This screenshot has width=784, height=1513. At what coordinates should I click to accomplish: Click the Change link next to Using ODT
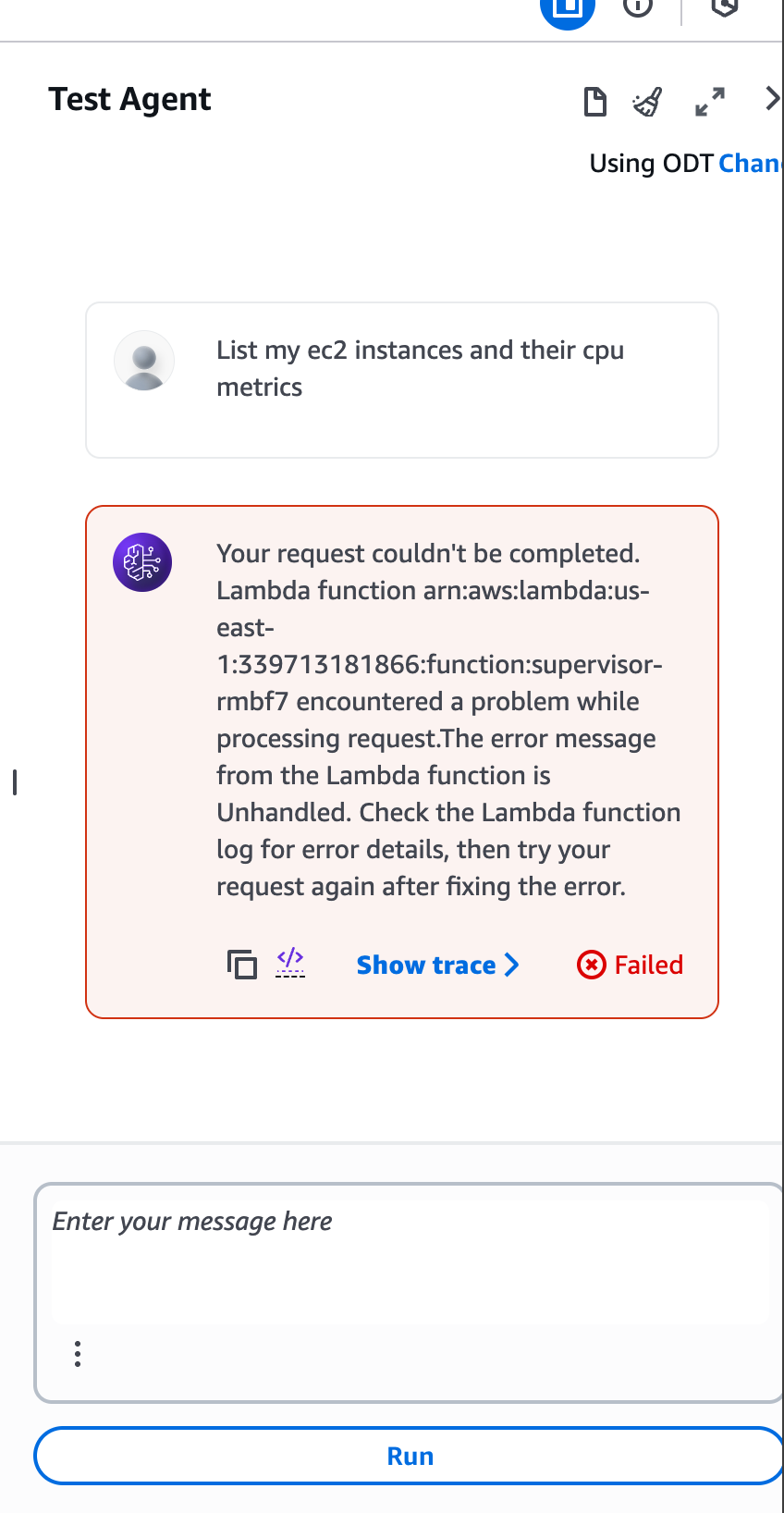750,164
